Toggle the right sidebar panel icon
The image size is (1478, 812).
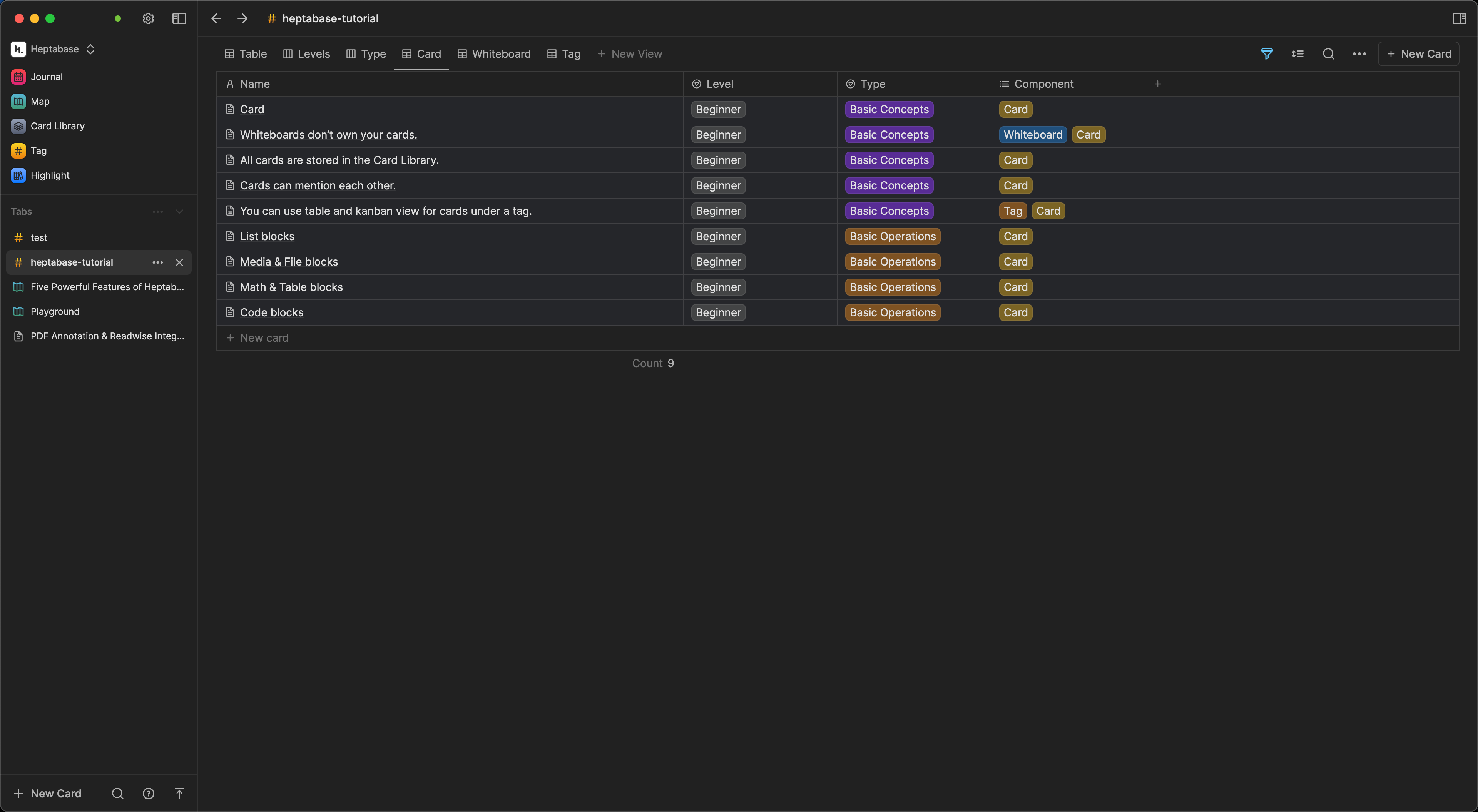pyautogui.click(x=1459, y=18)
